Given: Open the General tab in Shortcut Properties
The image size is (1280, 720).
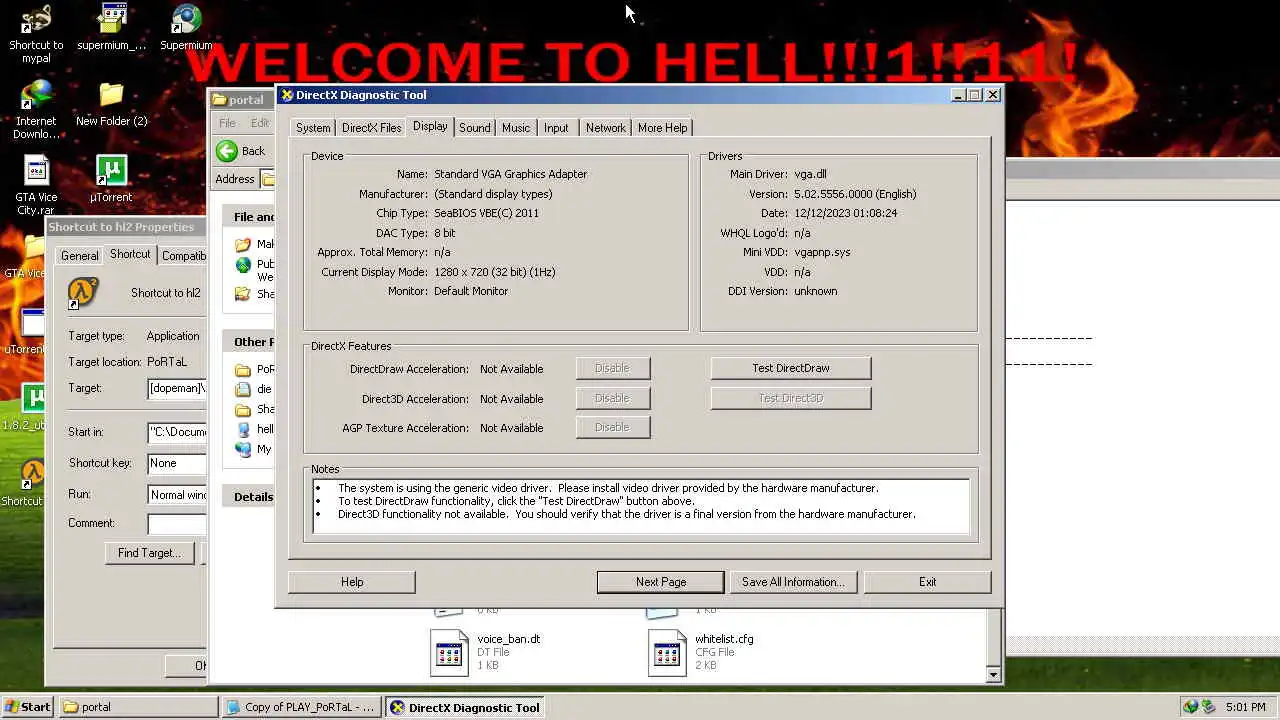Looking at the screenshot, I should coord(79,256).
